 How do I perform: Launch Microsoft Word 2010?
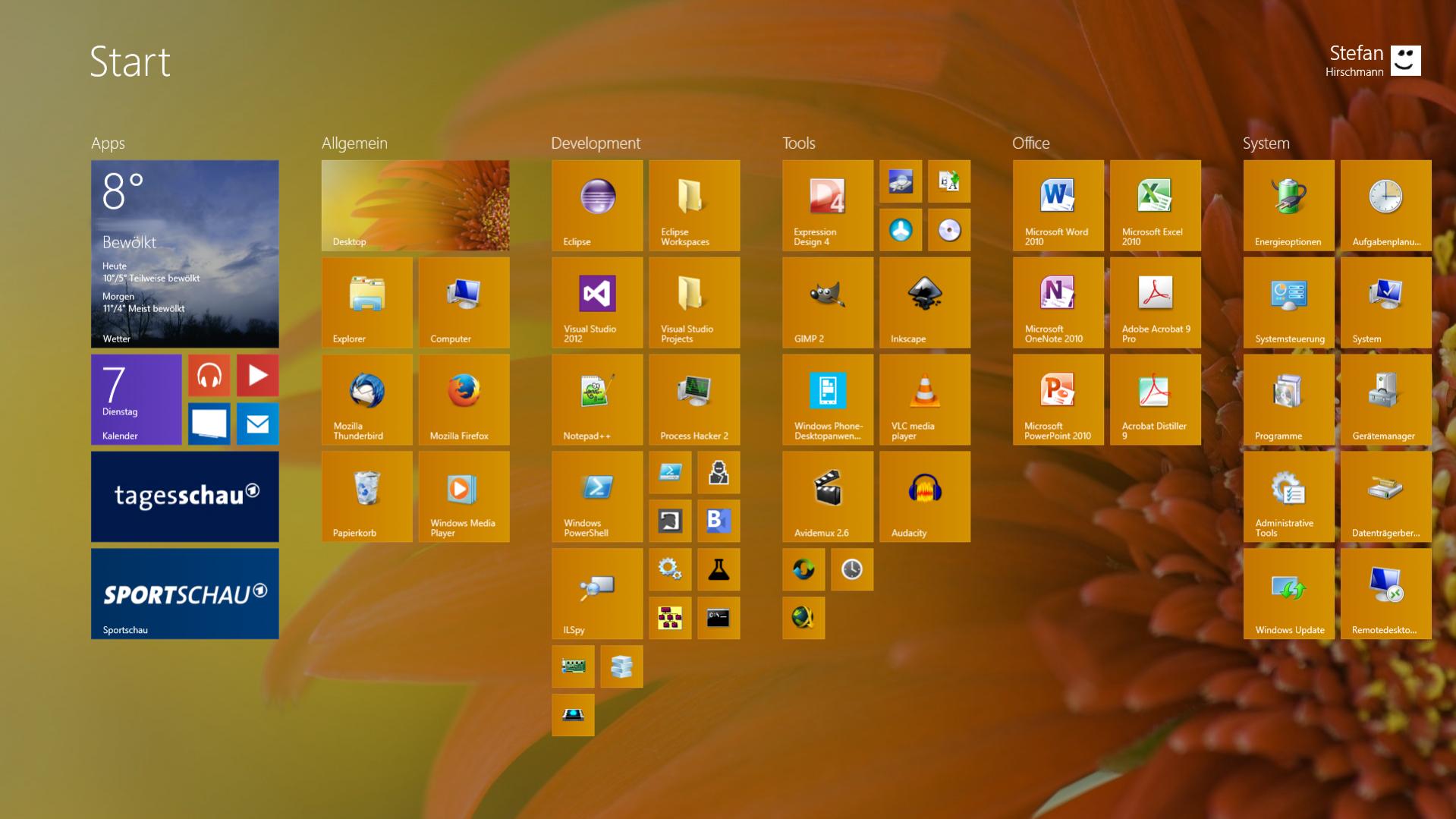click(x=1059, y=205)
